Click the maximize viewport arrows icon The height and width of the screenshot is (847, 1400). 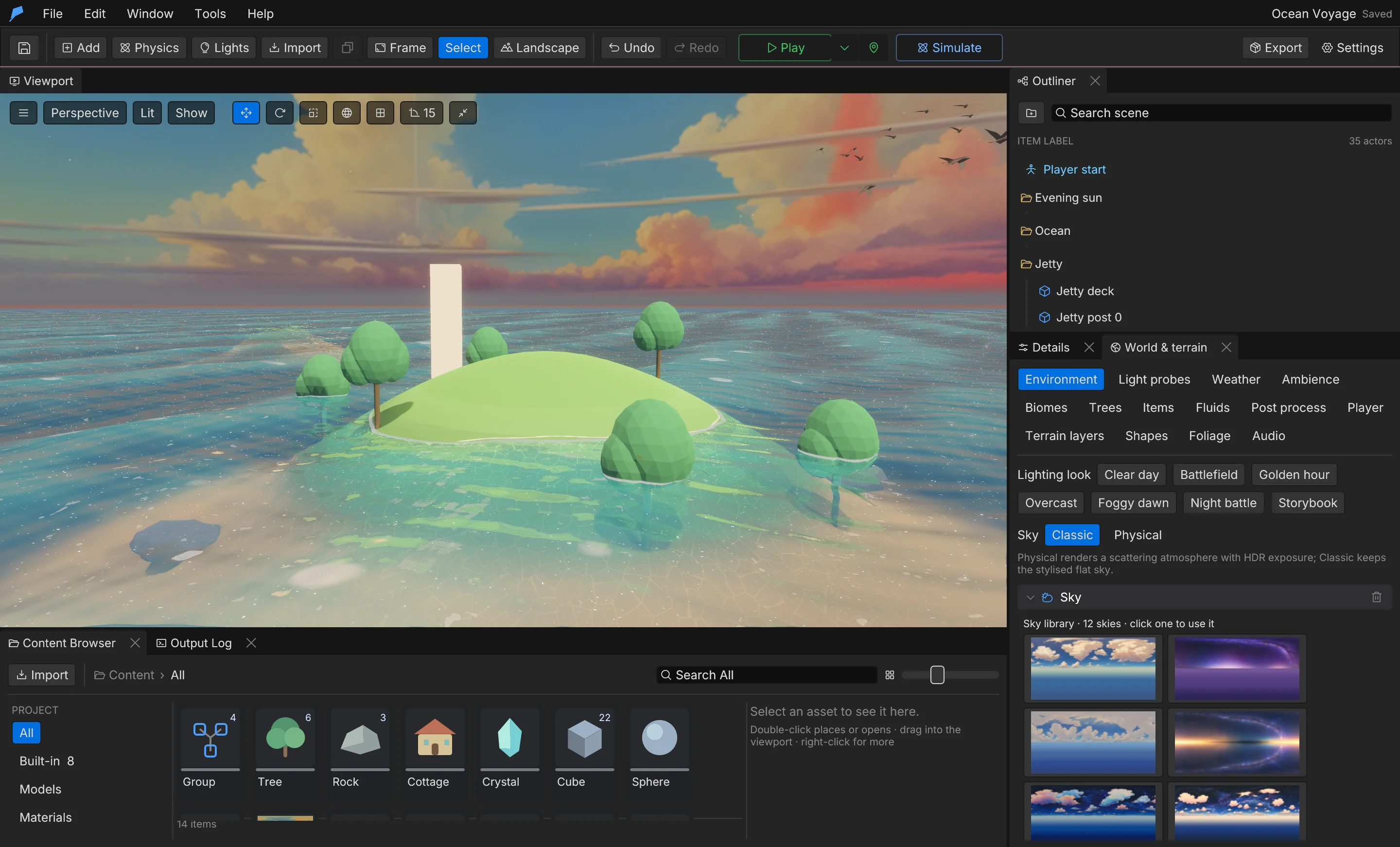click(x=463, y=112)
